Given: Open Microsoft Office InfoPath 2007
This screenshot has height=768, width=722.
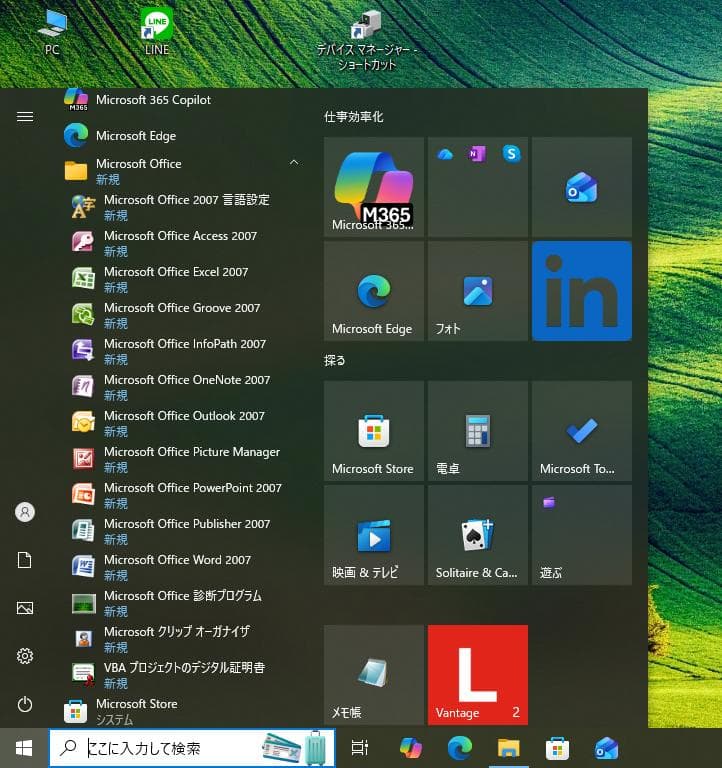Looking at the screenshot, I should click(x=182, y=351).
